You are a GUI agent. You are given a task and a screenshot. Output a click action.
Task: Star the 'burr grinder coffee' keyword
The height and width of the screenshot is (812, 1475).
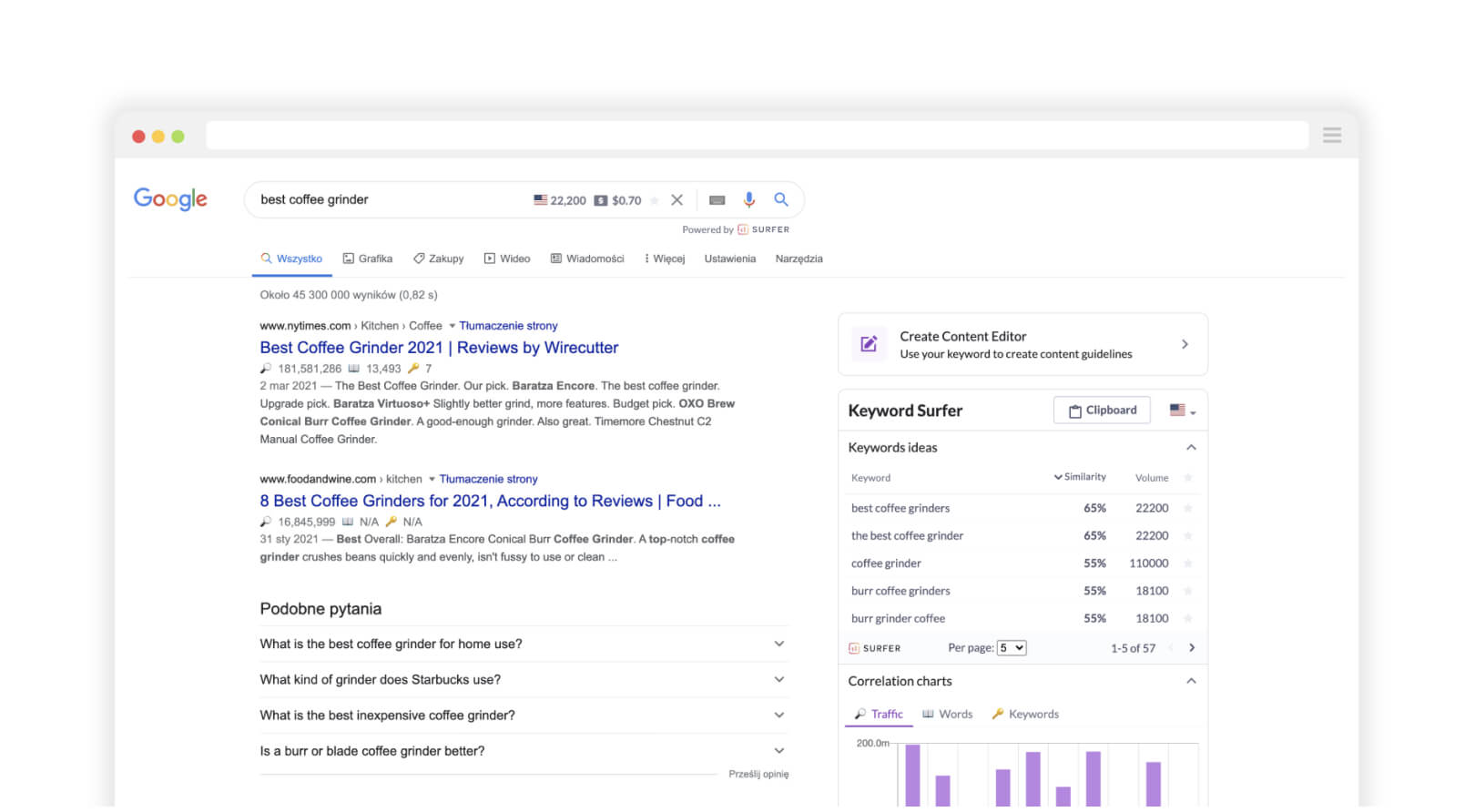coord(1187,619)
